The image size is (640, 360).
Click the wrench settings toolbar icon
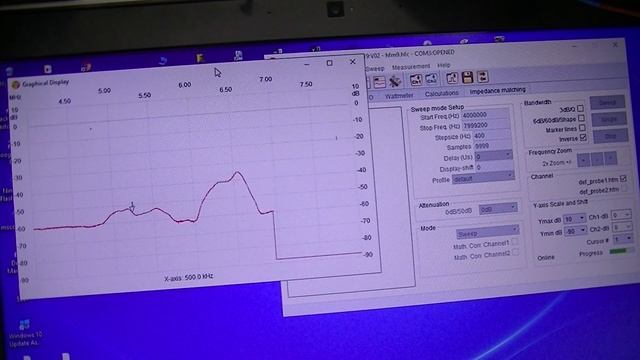(x=394, y=81)
